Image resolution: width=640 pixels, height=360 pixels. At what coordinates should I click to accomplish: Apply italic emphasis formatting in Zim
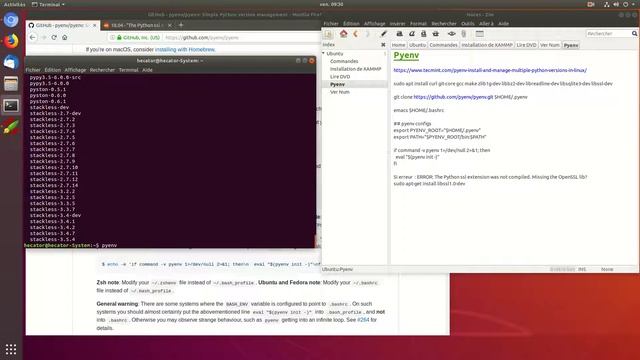point(412,34)
